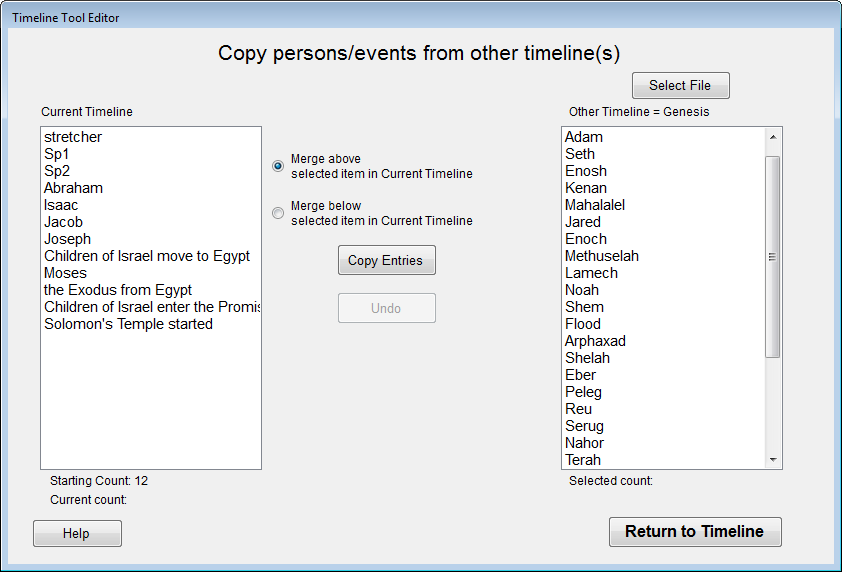Select Adam in the Genesis list
This screenshot has height=572, width=842.
click(584, 137)
